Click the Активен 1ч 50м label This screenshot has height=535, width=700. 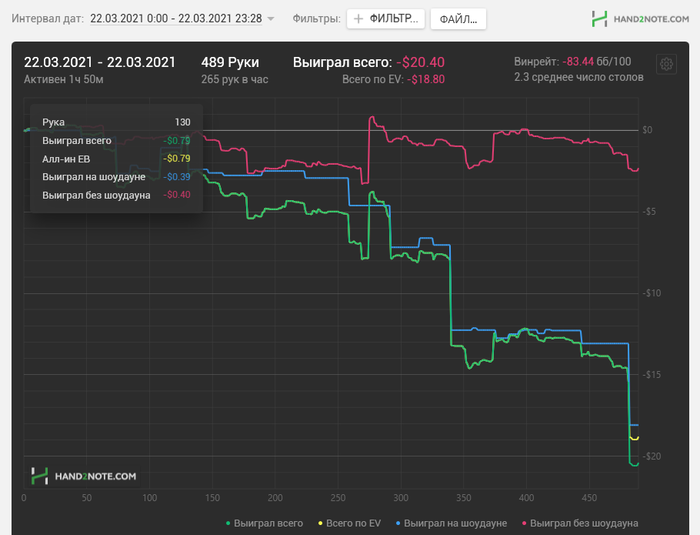point(64,79)
